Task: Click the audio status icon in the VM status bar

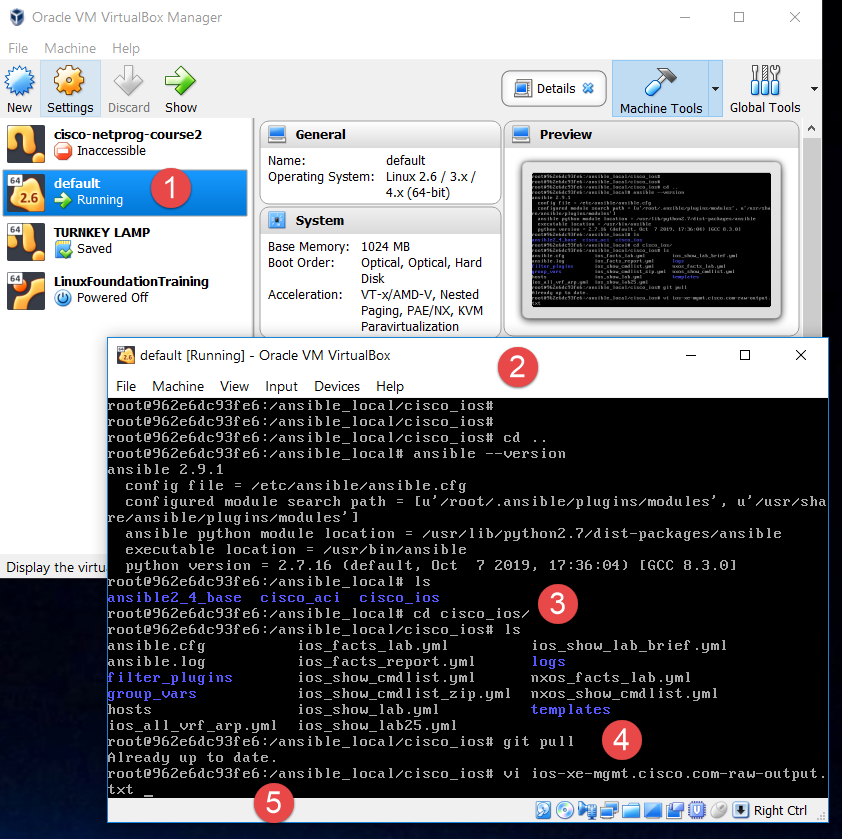Action: pos(587,810)
